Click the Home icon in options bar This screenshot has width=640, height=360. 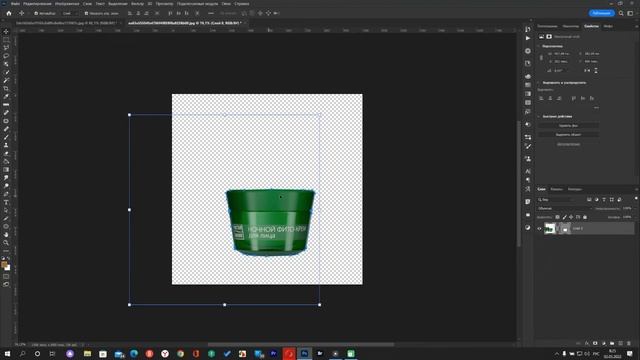point(9,13)
